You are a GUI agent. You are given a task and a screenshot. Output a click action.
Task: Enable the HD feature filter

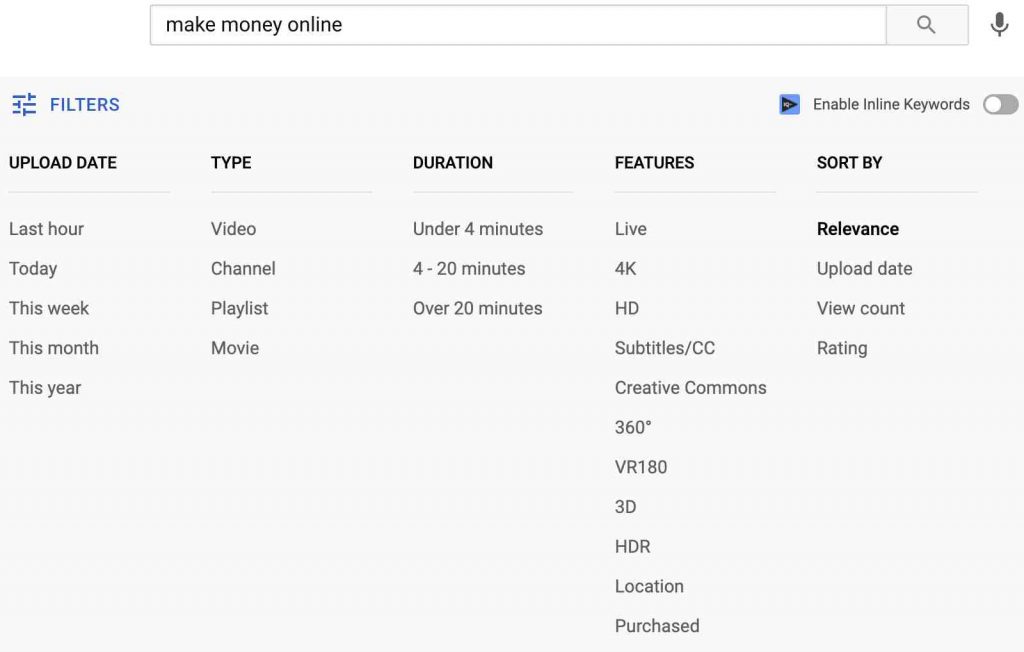pos(627,308)
